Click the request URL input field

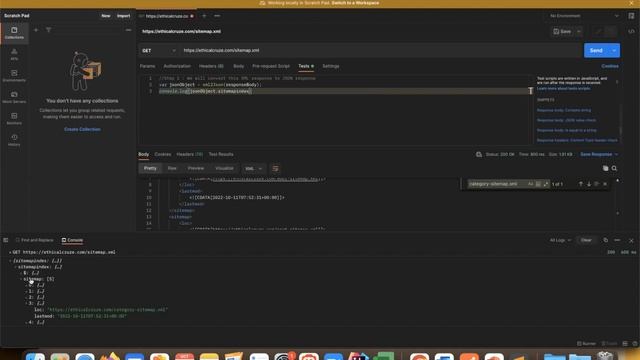(x=381, y=51)
